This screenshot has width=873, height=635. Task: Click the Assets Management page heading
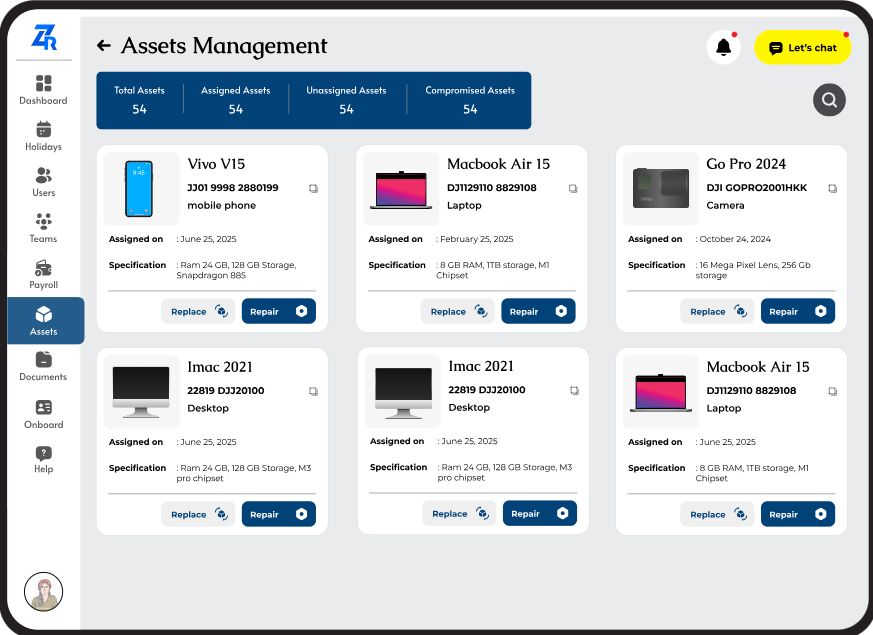224,46
